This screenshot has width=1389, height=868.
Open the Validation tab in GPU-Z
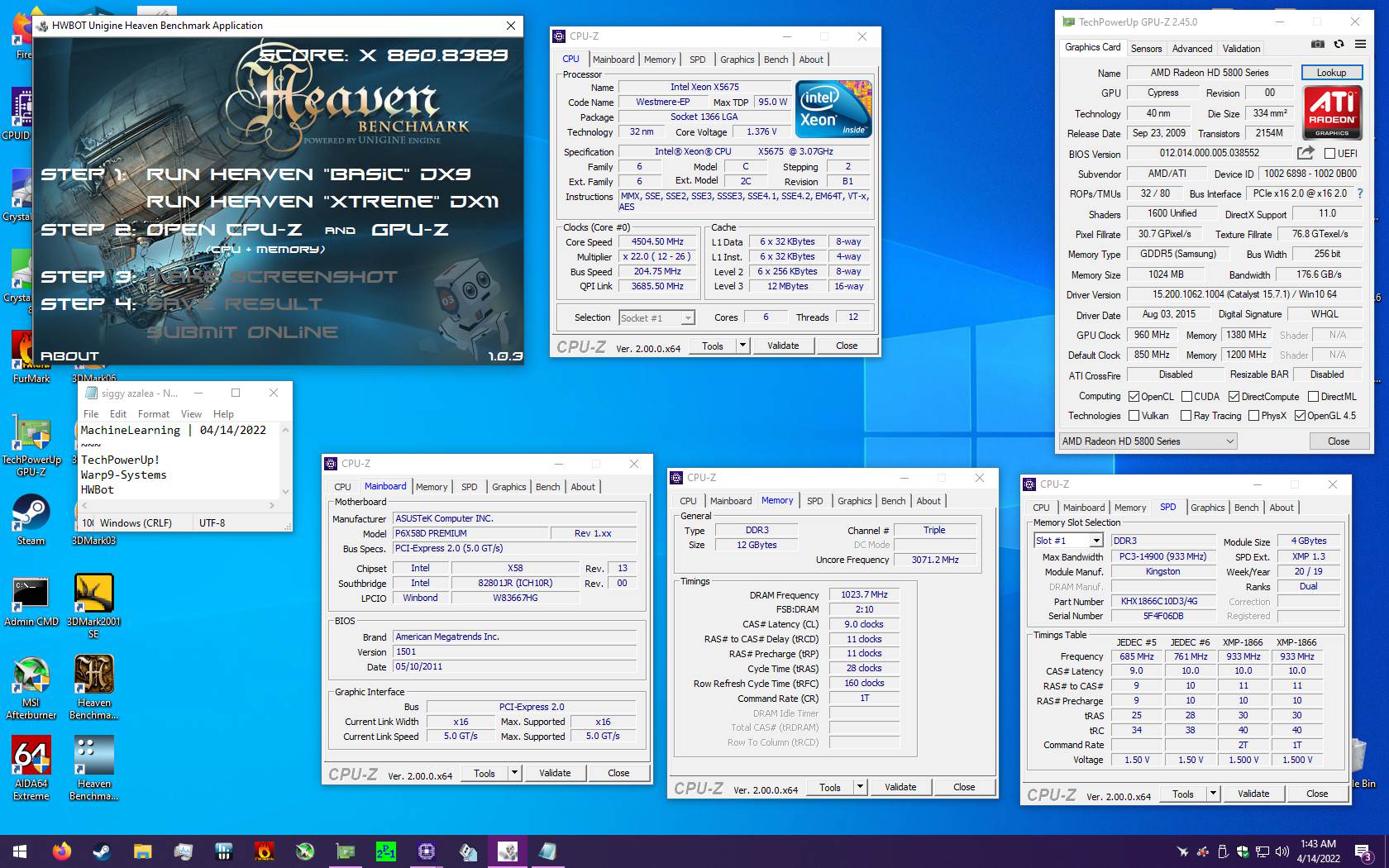pyautogui.click(x=1241, y=49)
